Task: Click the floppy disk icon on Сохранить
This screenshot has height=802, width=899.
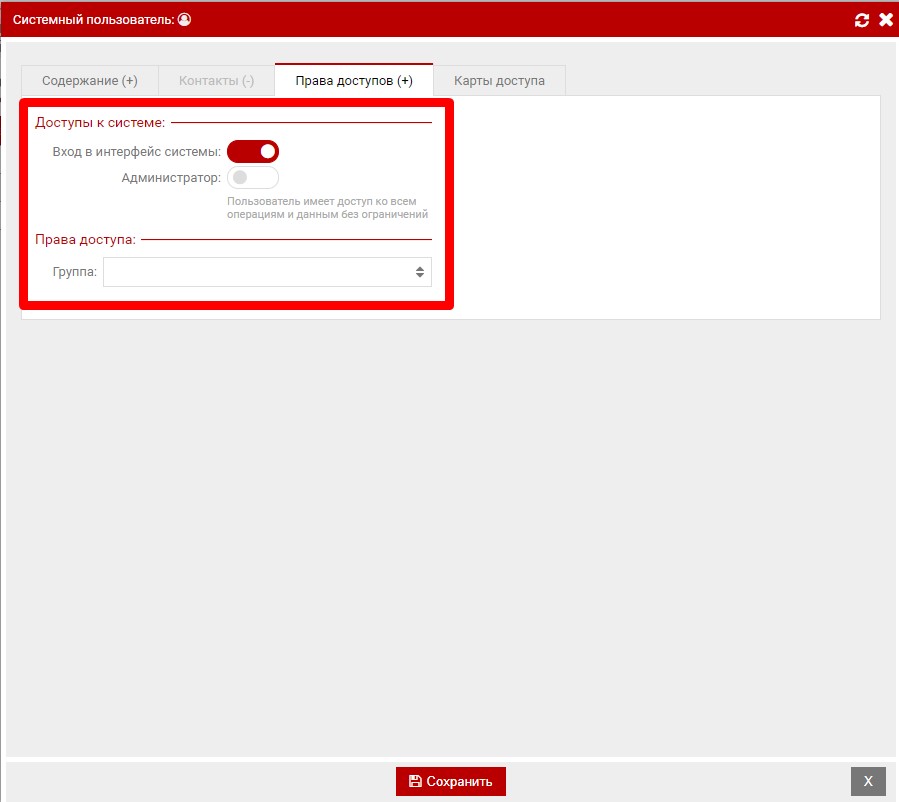Action: pyautogui.click(x=415, y=781)
